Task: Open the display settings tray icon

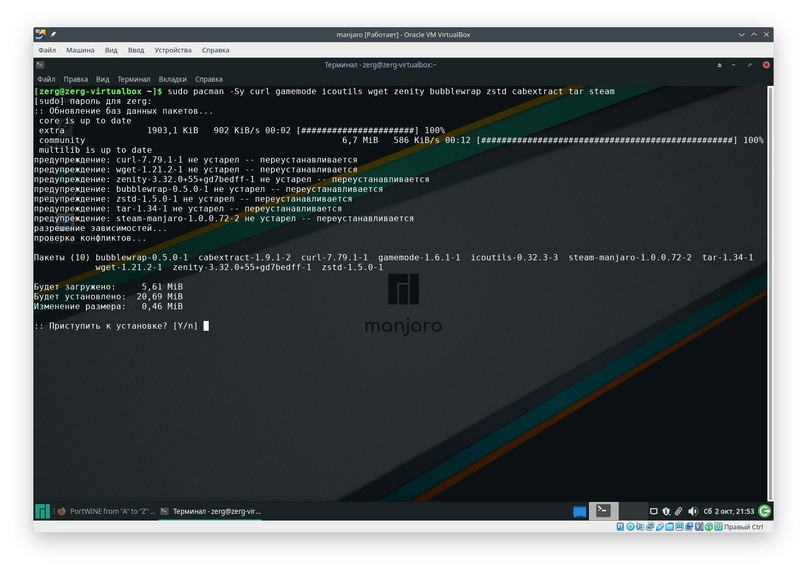Action: pos(654,511)
